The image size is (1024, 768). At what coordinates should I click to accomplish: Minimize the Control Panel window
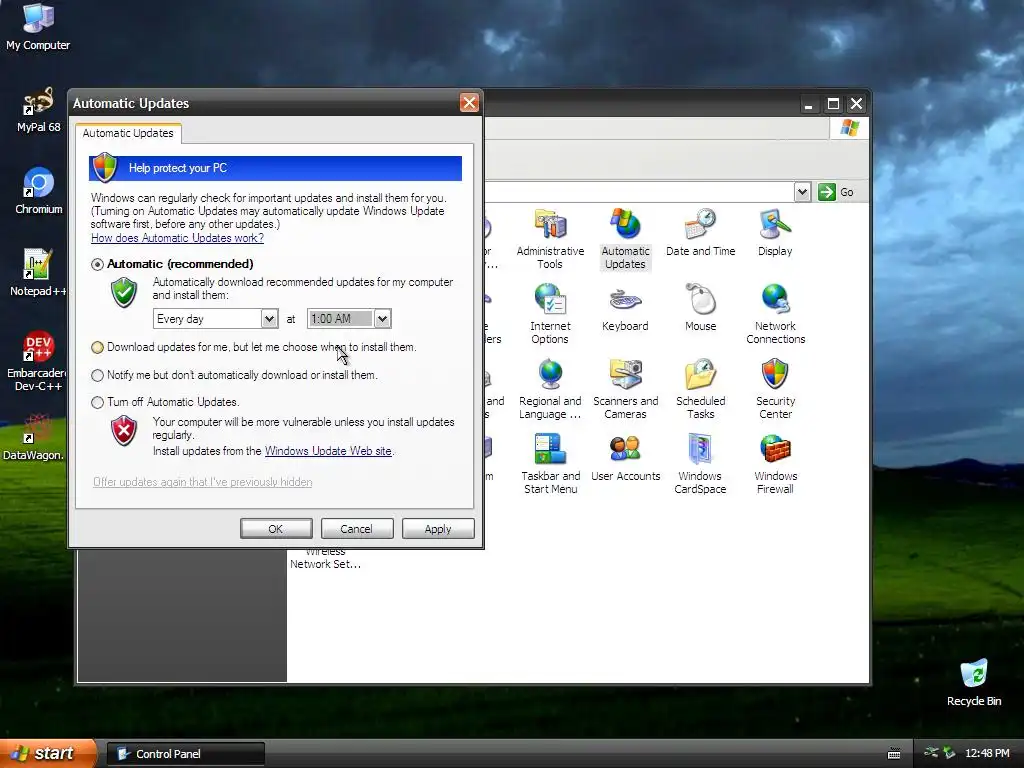click(x=808, y=104)
